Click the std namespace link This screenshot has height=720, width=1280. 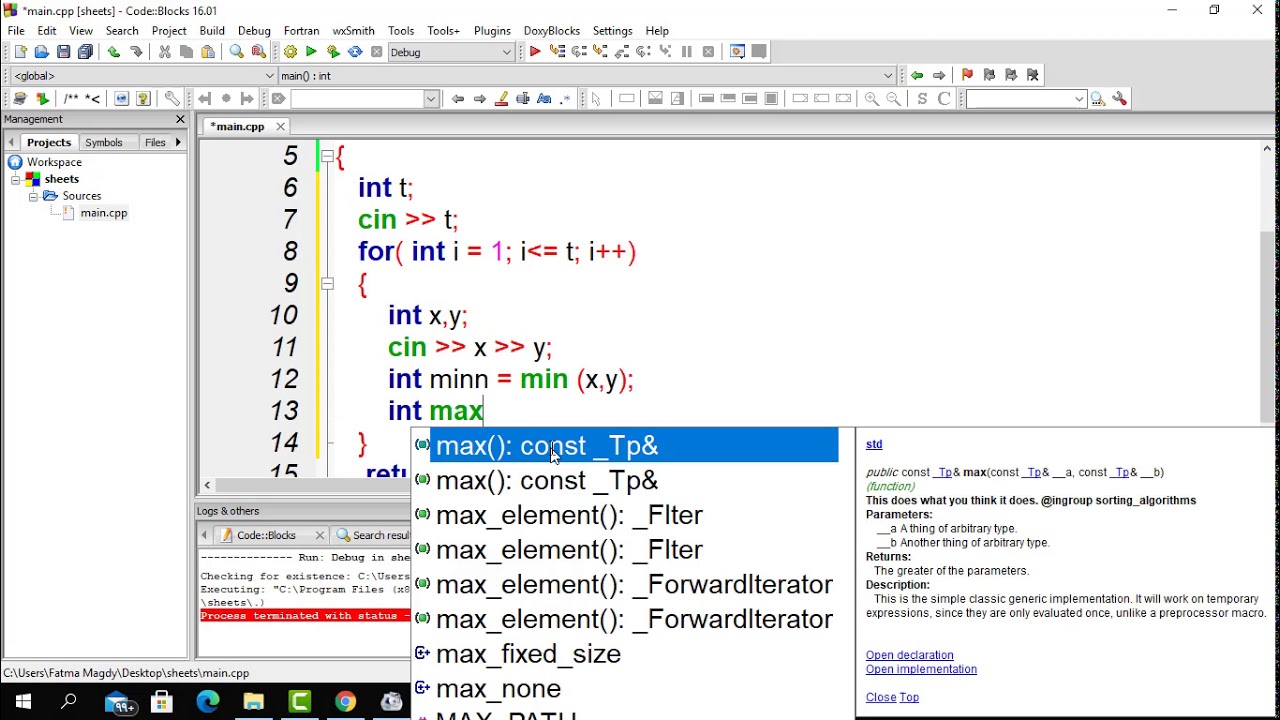pyautogui.click(x=874, y=444)
